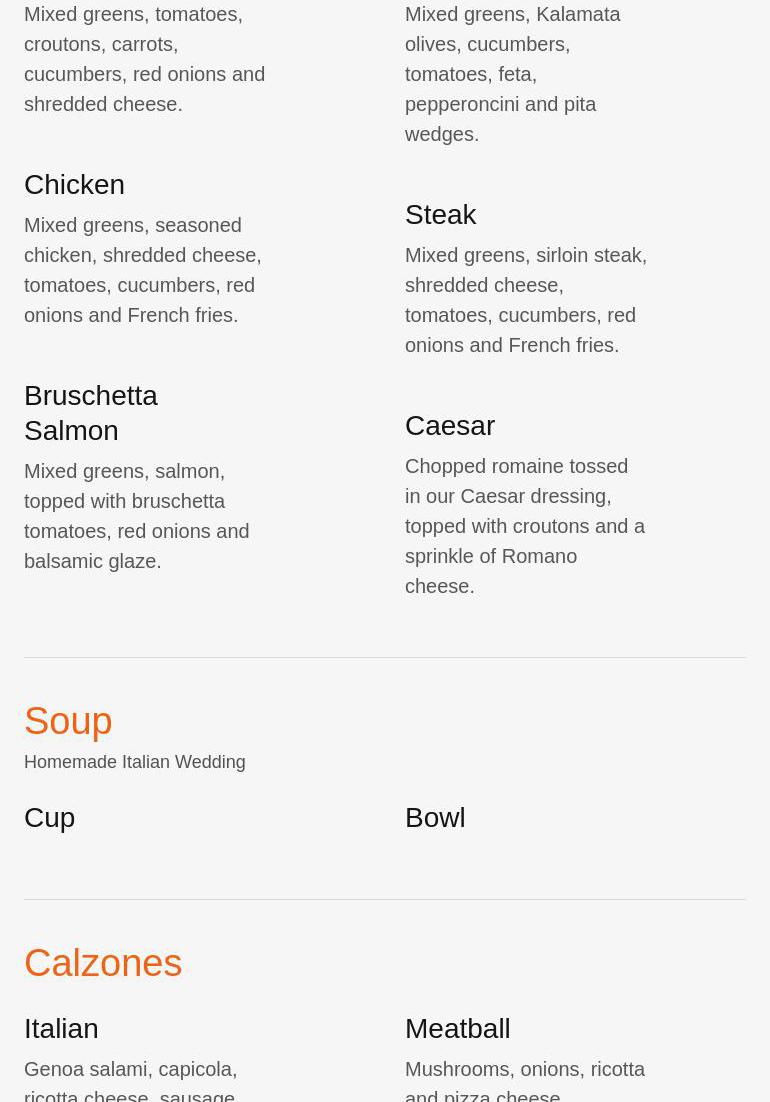
Task: Select the Steak salad title
Action: pyautogui.click(x=440, y=215)
